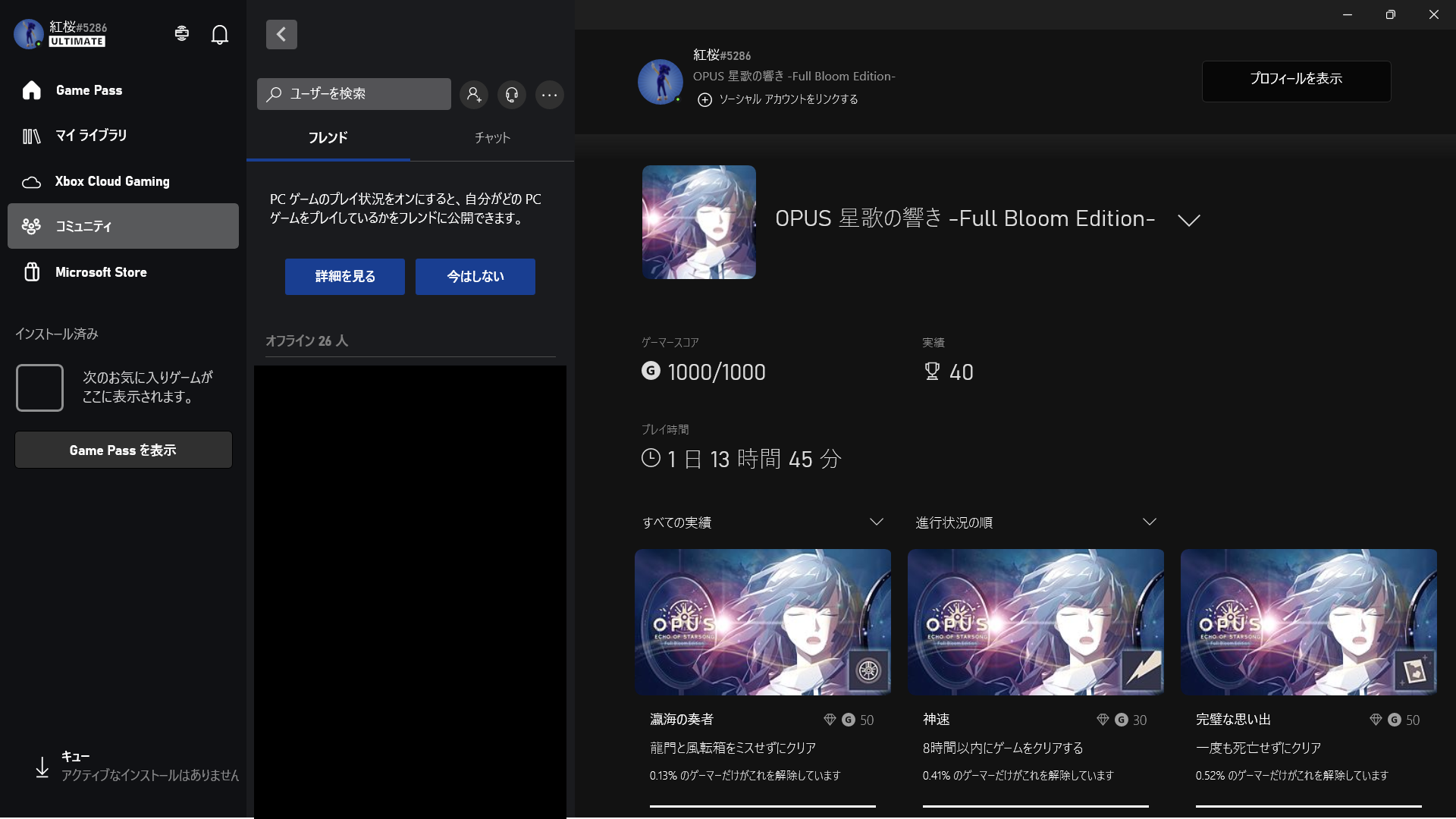Click the lightning badge on 神速 image

pos(1141,670)
